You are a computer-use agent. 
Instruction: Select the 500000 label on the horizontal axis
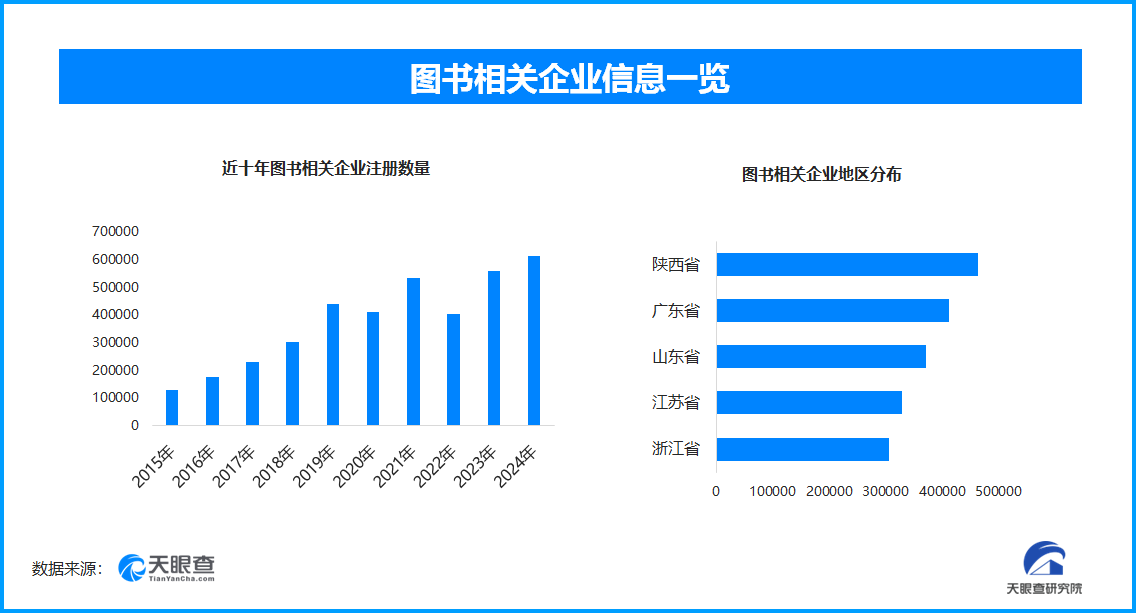(x=999, y=491)
